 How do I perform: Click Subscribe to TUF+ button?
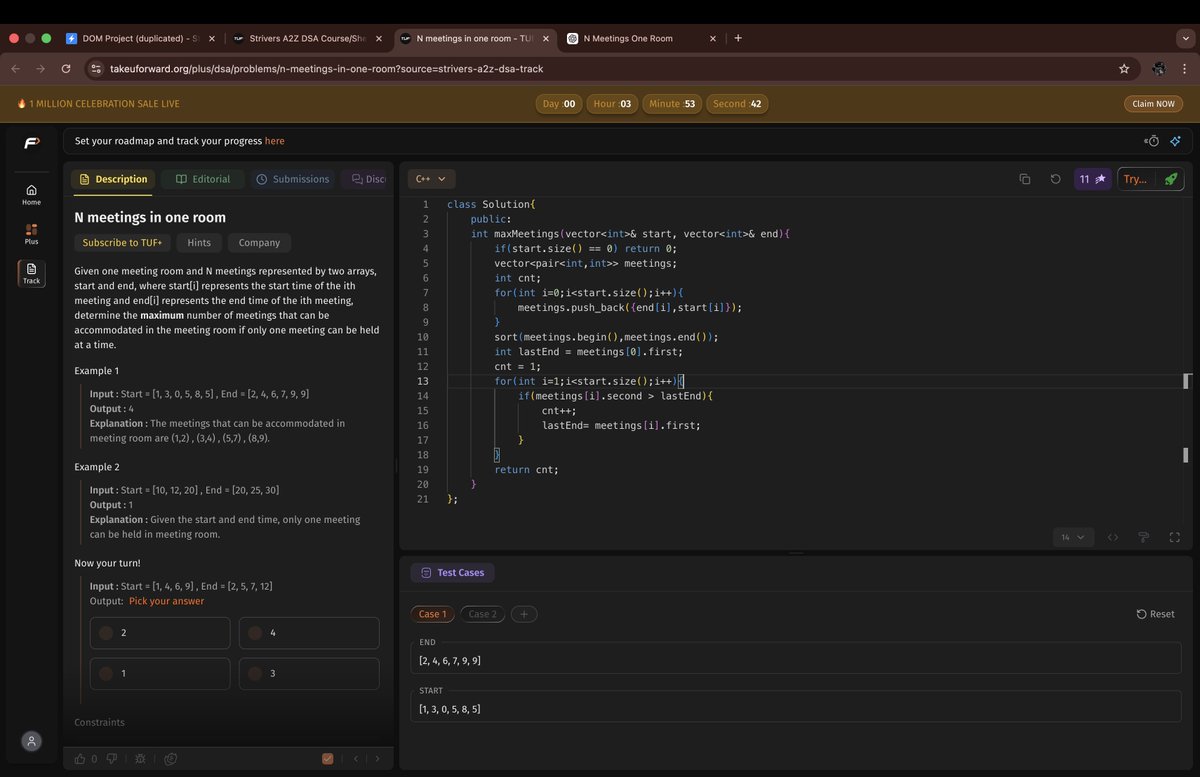[x=124, y=243]
